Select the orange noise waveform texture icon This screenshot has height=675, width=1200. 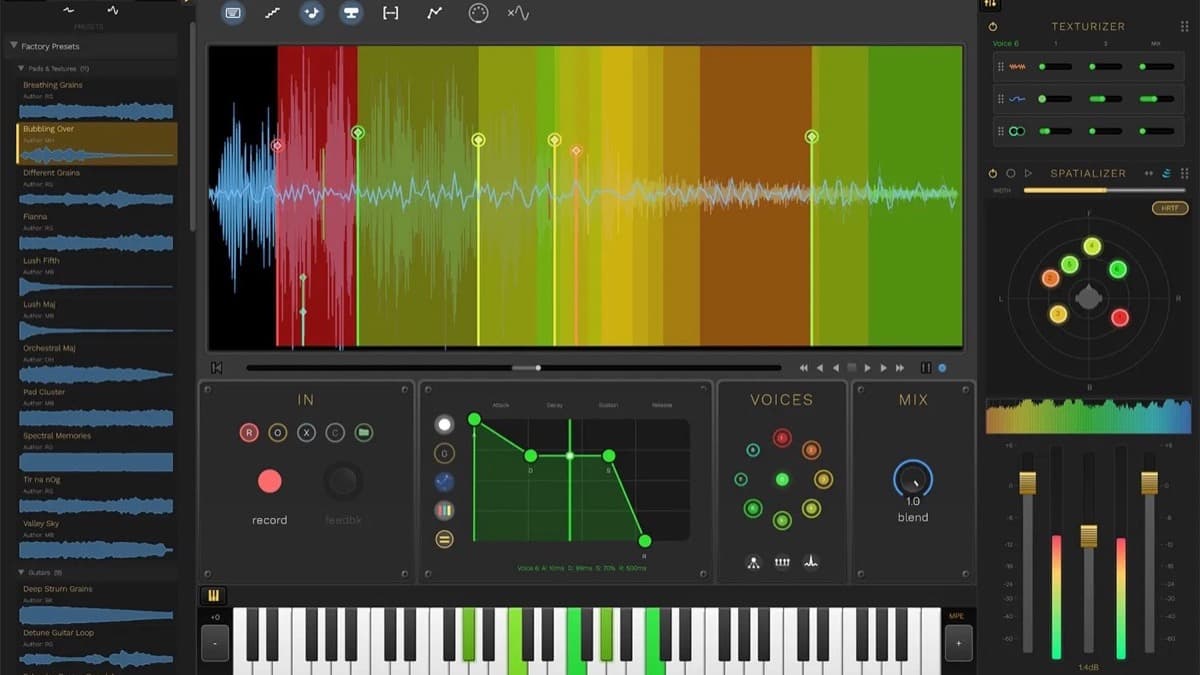[x=1017, y=67]
